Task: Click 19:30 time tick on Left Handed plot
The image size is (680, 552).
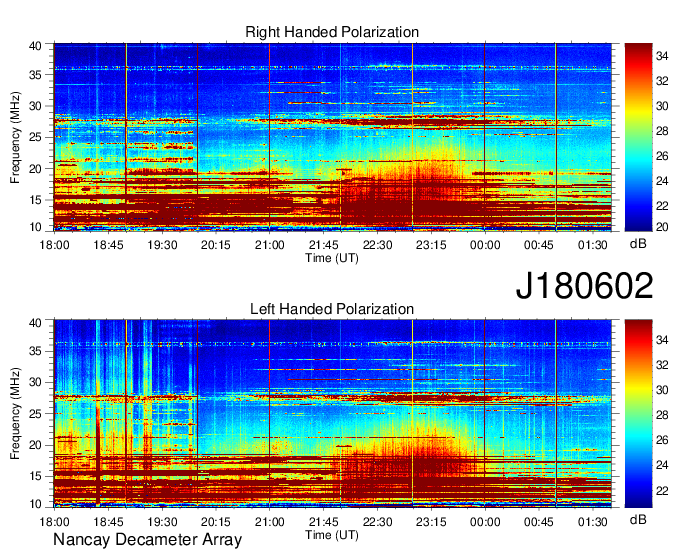Action: pyautogui.click(x=162, y=522)
